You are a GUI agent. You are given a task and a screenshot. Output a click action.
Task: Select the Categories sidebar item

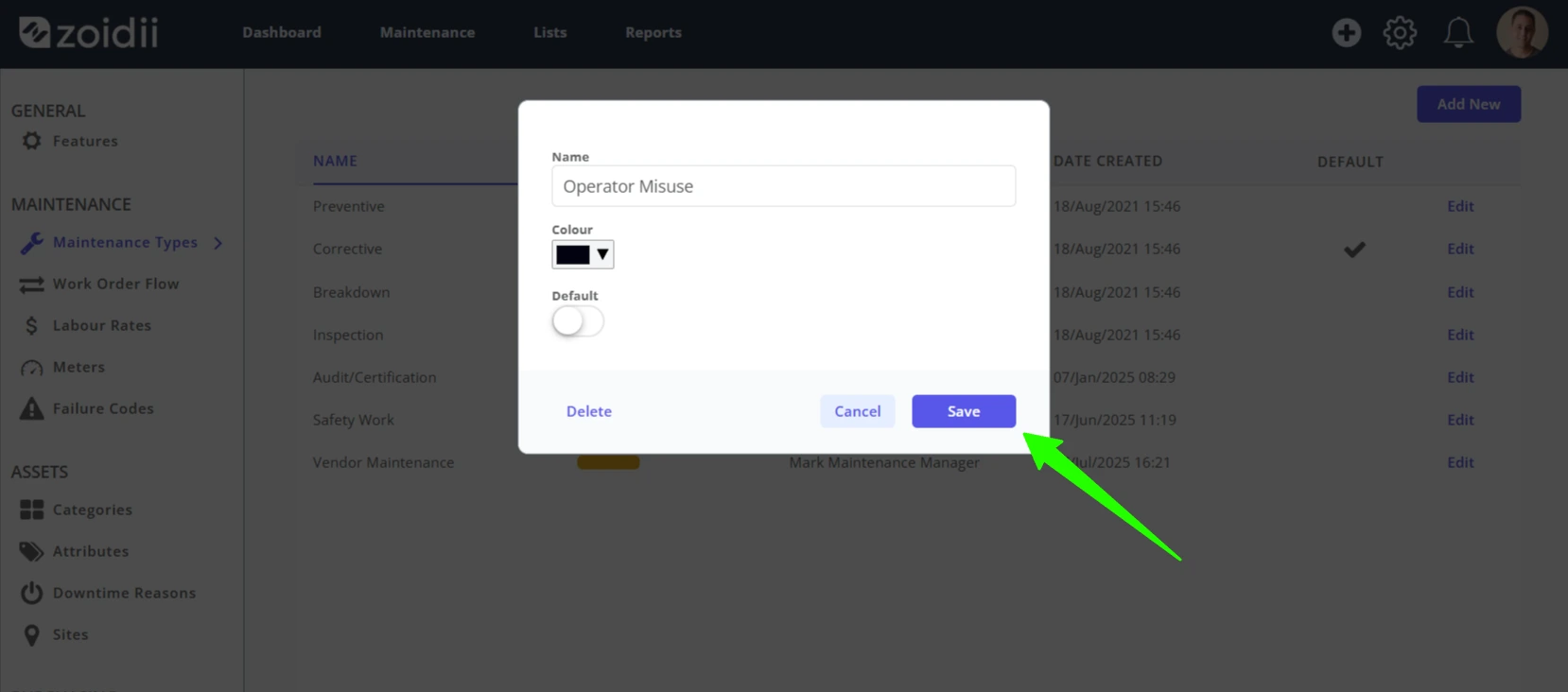point(93,510)
